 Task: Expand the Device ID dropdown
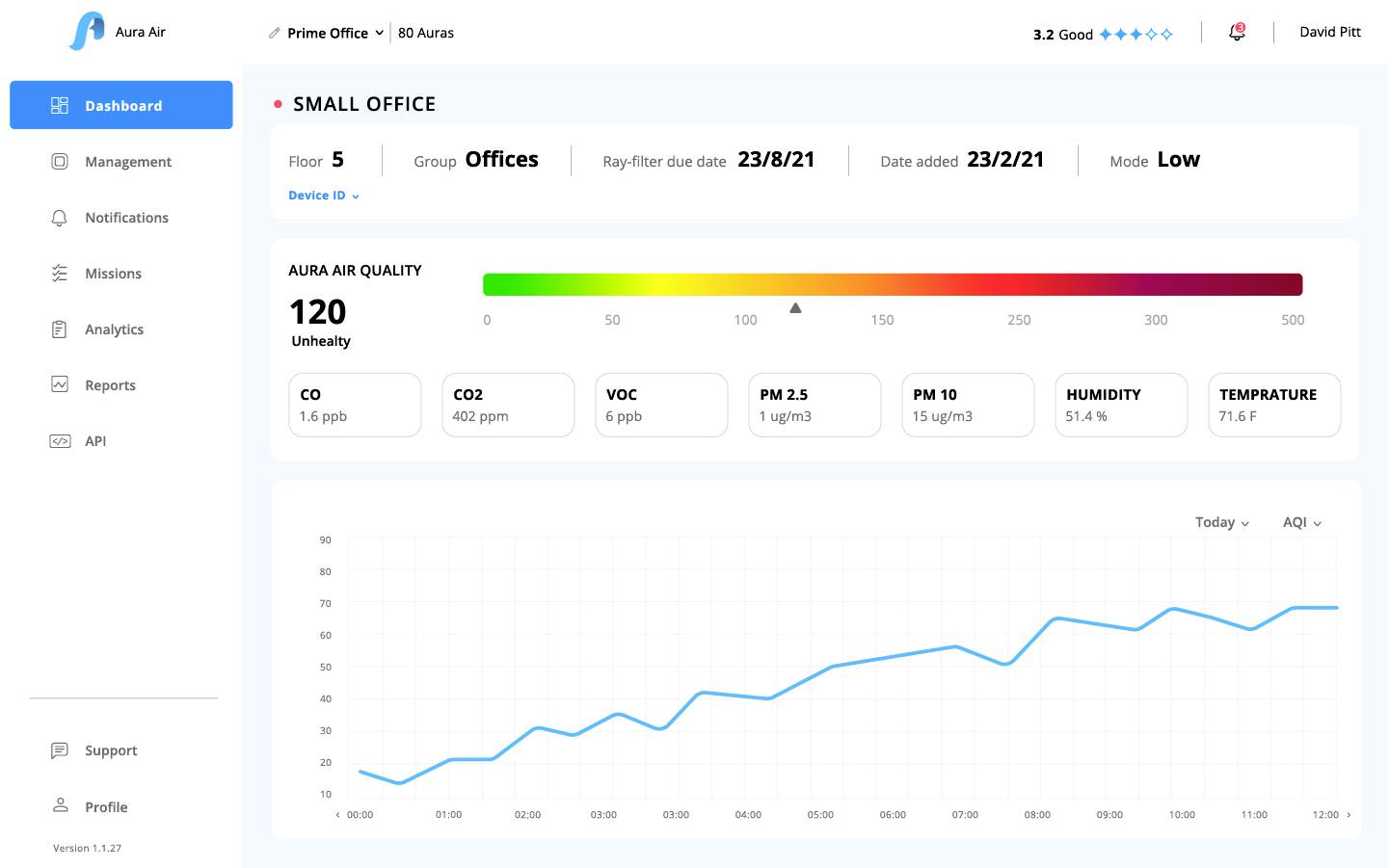tap(324, 196)
